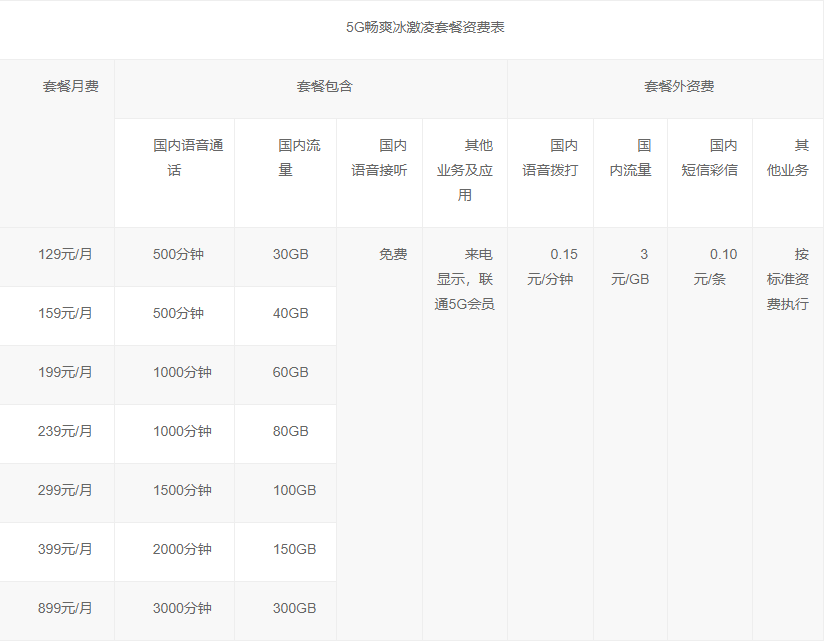The height and width of the screenshot is (642, 834).
Task: Select the 套餐月费 column header
Action: [x=70, y=87]
